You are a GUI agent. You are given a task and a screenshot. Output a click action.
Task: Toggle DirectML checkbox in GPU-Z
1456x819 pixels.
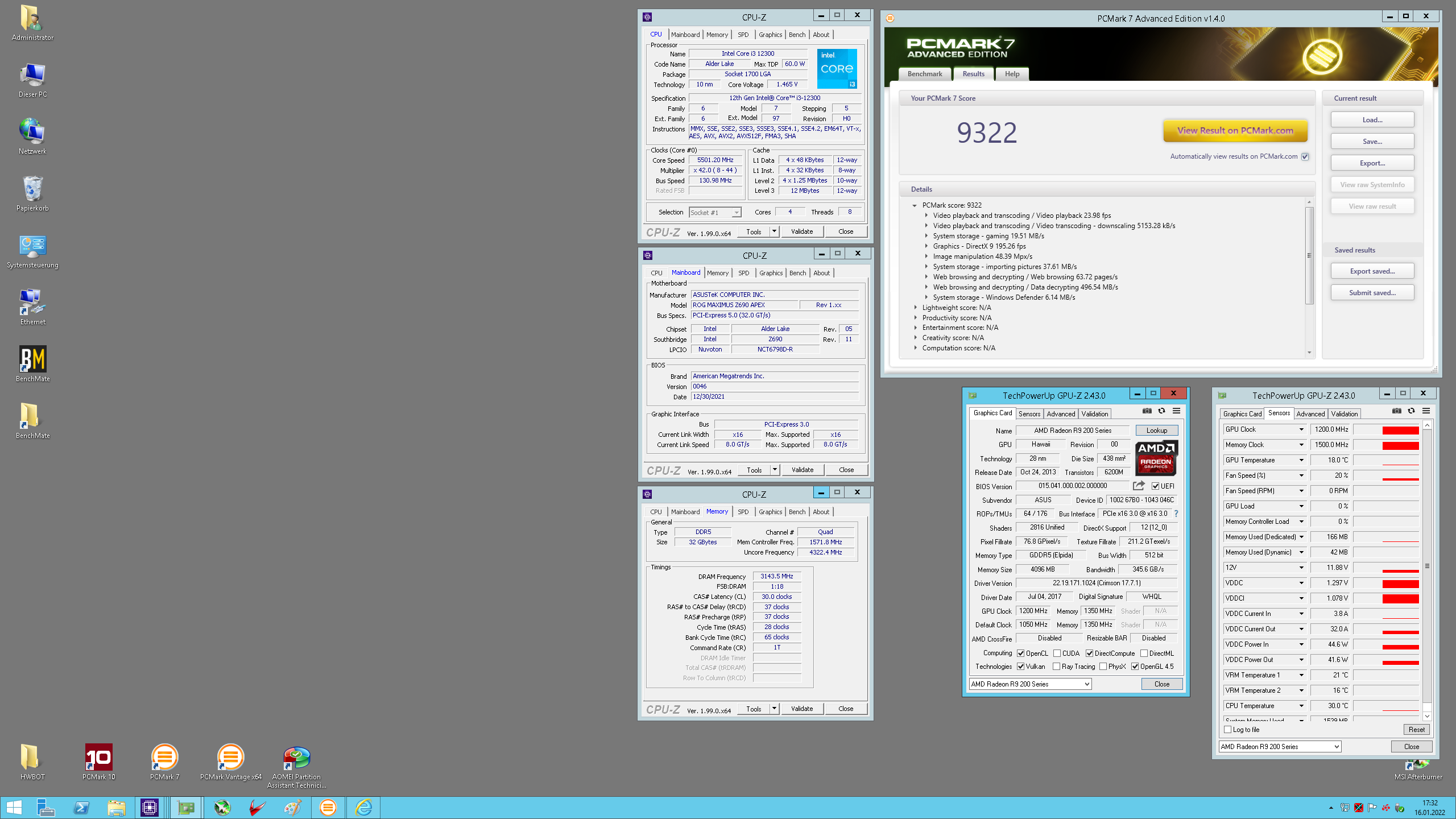1144,653
